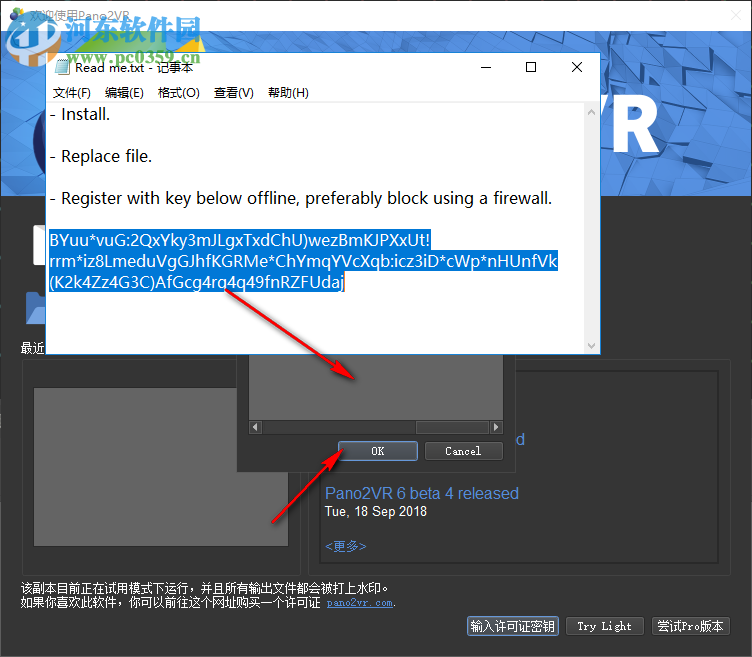The height and width of the screenshot is (657, 752).
Task: Click Cancel in the license dialog
Action: [463, 451]
